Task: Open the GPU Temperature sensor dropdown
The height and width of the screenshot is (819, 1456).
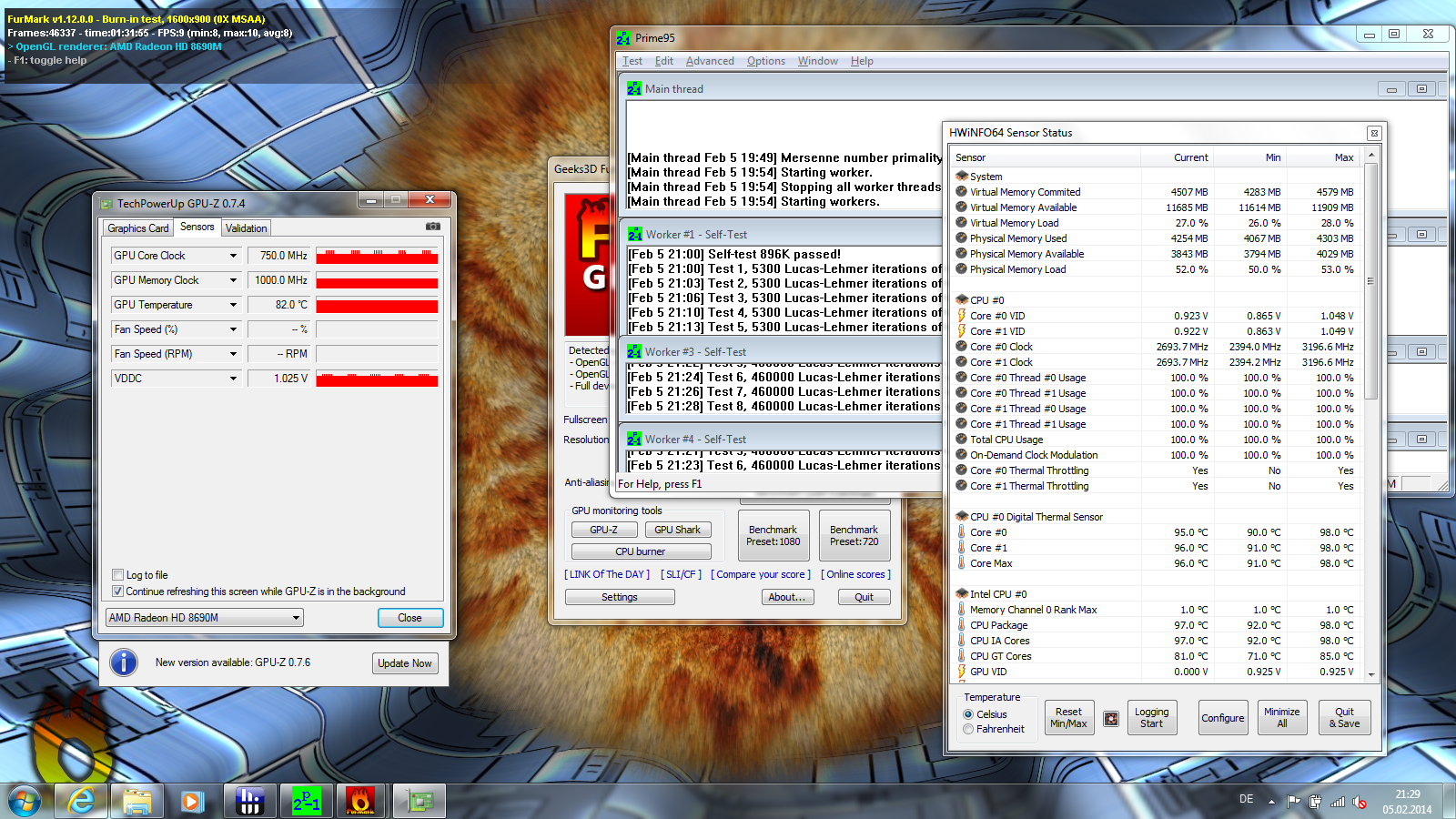Action: pyautogui.click(x=233, y=305)
